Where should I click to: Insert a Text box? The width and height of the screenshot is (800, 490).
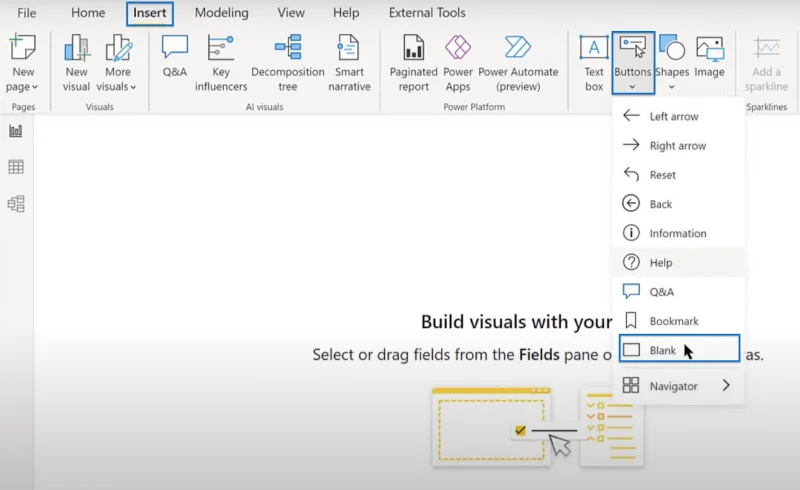[594, 63]
